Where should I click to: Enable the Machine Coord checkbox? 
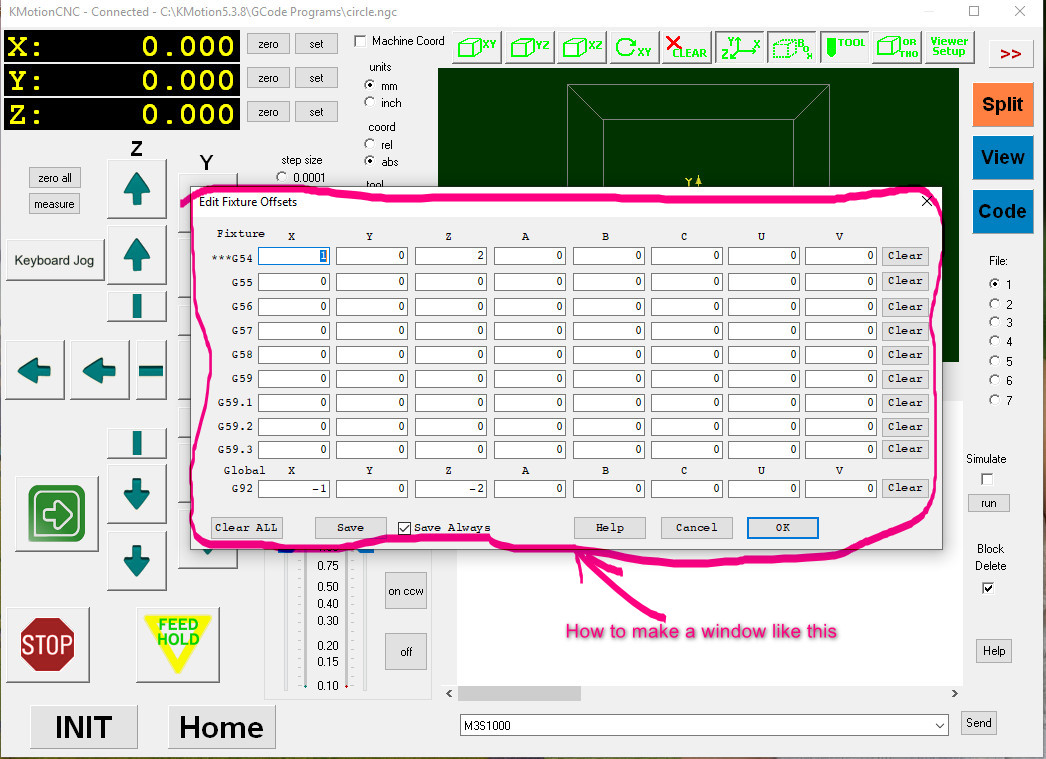360,42
